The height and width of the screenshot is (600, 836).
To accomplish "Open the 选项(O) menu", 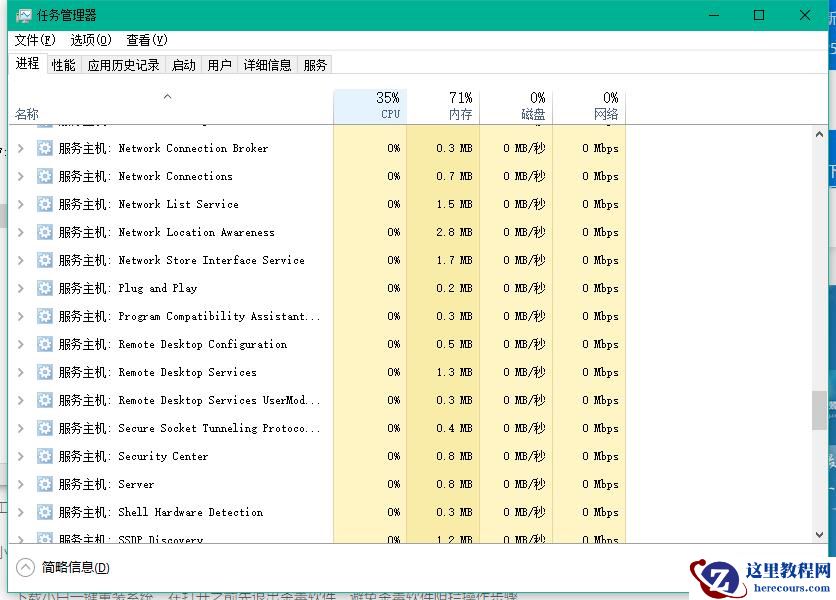I will (90, 40).
